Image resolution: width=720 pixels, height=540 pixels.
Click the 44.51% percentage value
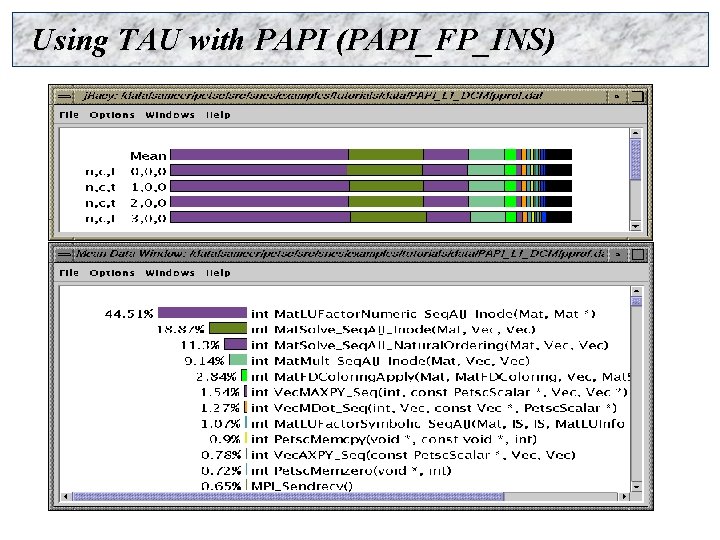click(129, 314)
